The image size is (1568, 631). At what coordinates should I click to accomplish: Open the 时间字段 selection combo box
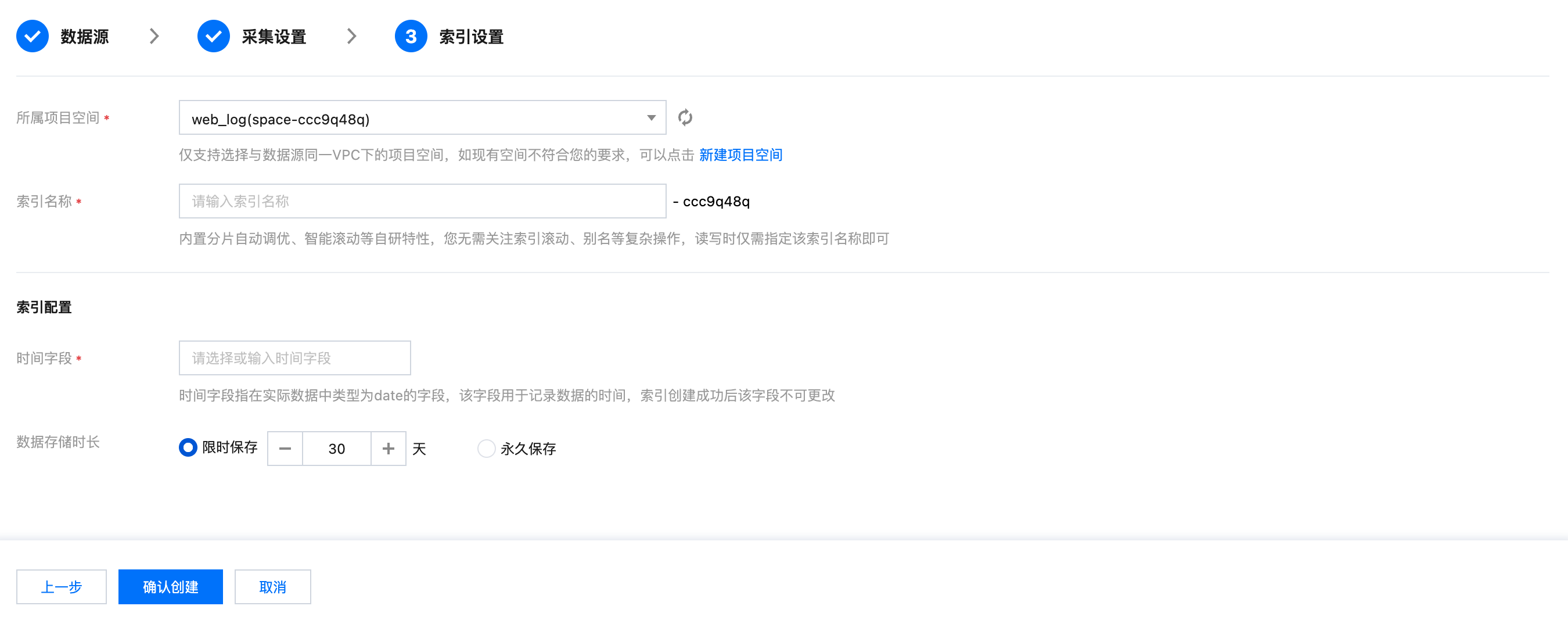point(294,358)
